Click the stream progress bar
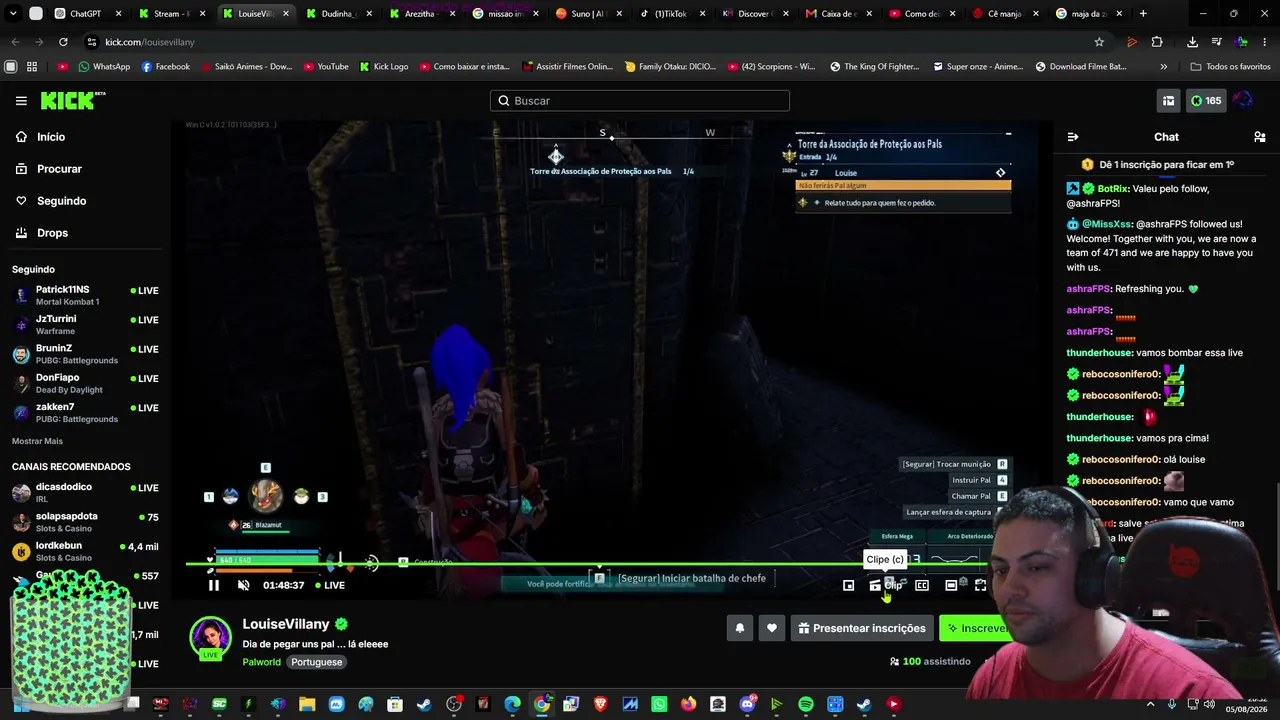This screenshot has height=720, width=1280. tap(590, 565)
